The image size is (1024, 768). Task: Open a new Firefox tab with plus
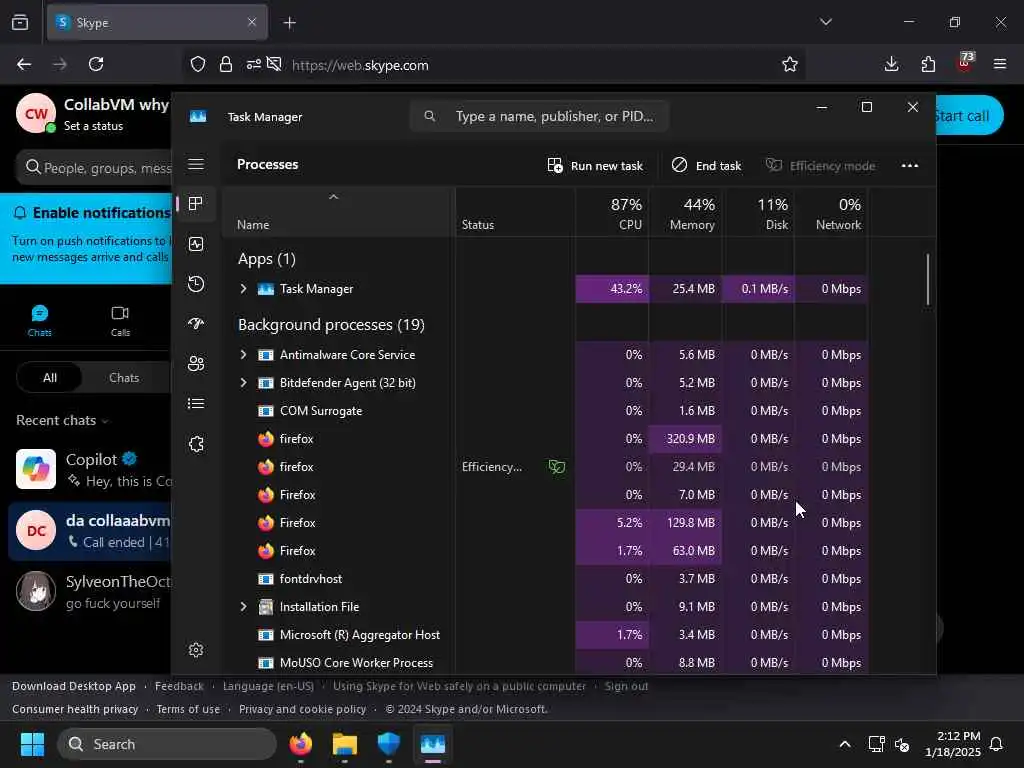click(289, 23)
